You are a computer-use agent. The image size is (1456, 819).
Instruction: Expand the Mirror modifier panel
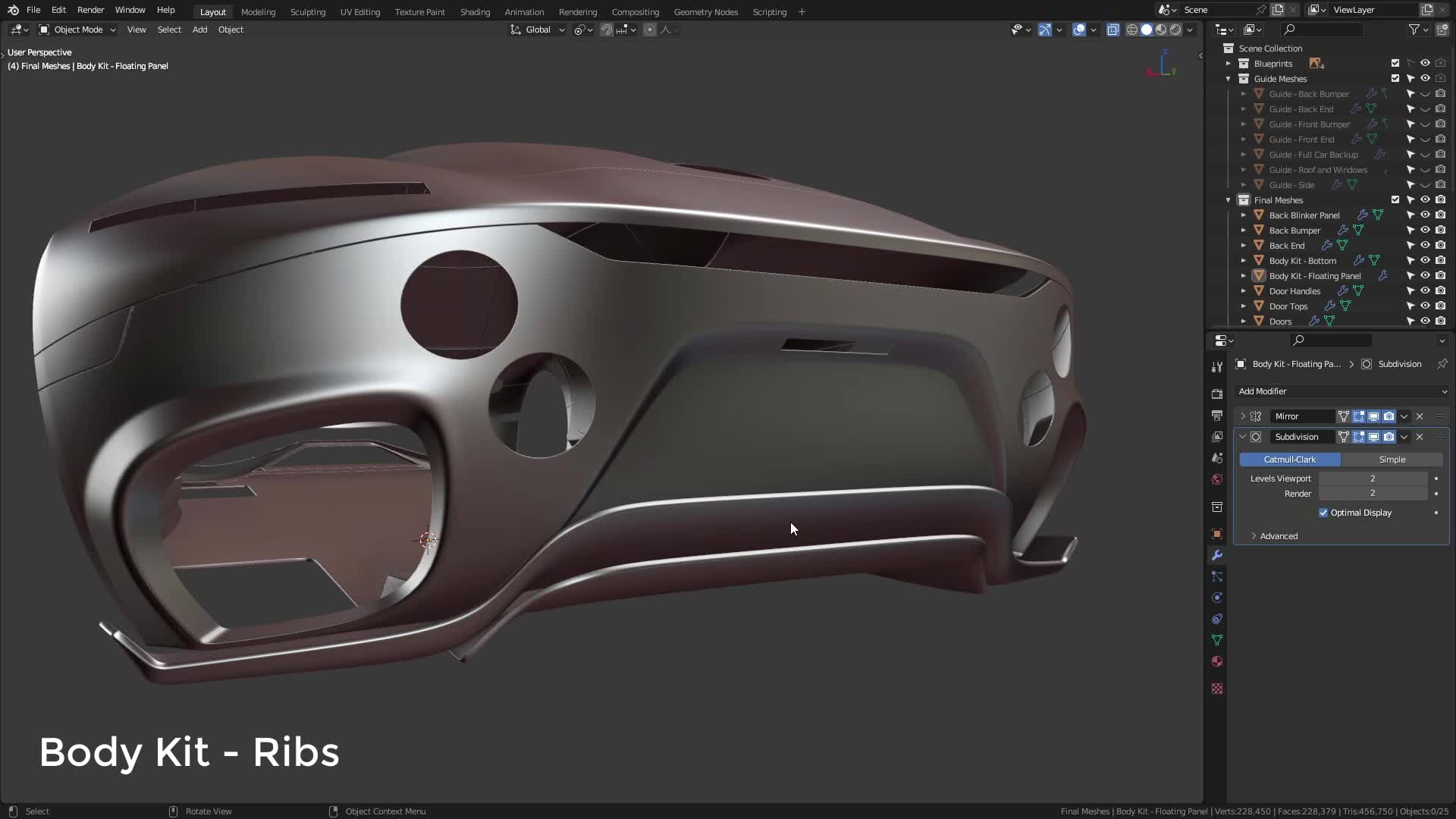1242,416
